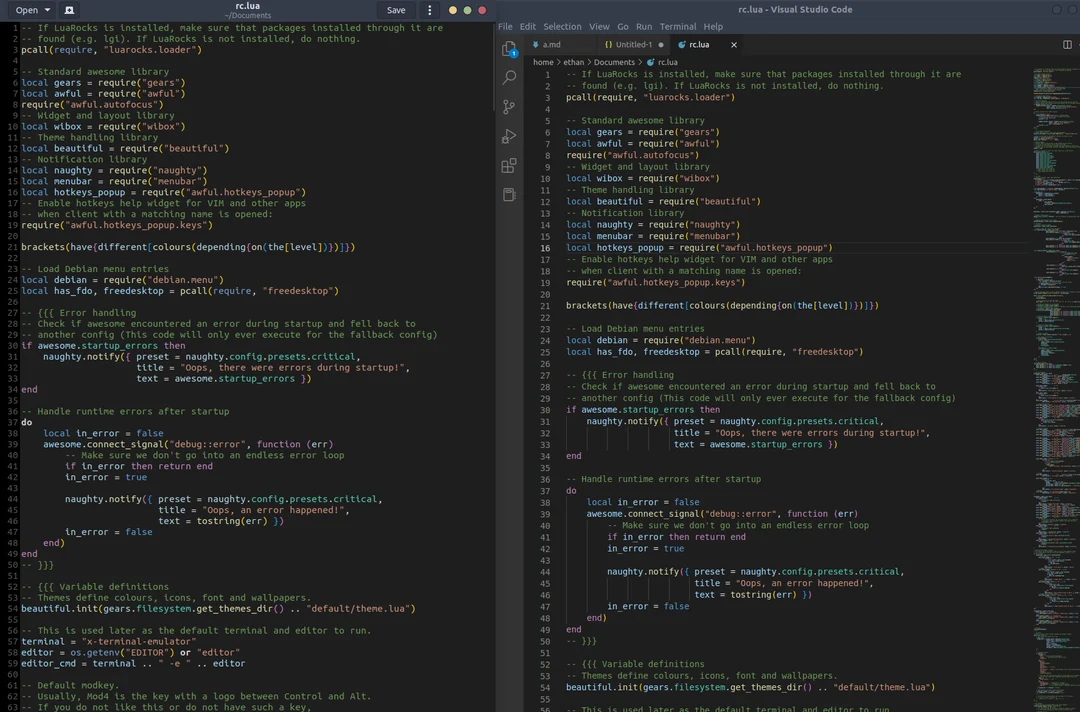
Task: Click the Documents breadcrumb in VS Code
Action: click(611, 62)
